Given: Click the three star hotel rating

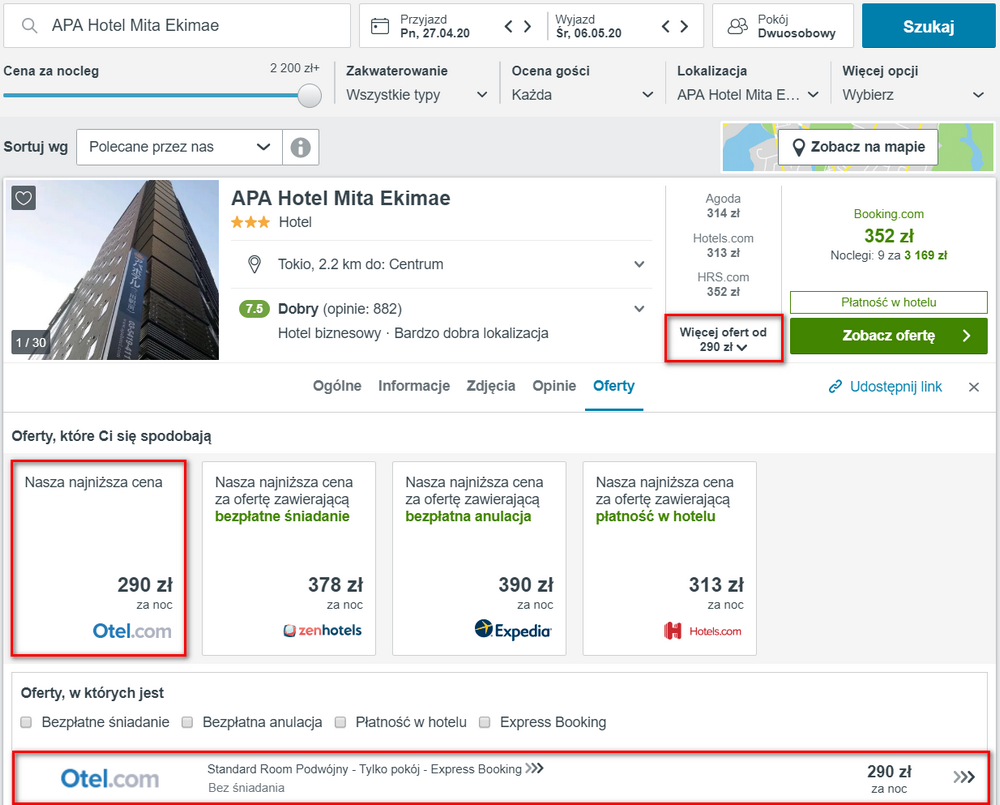Looking at the screenshot, I should (x=251, y=222).
